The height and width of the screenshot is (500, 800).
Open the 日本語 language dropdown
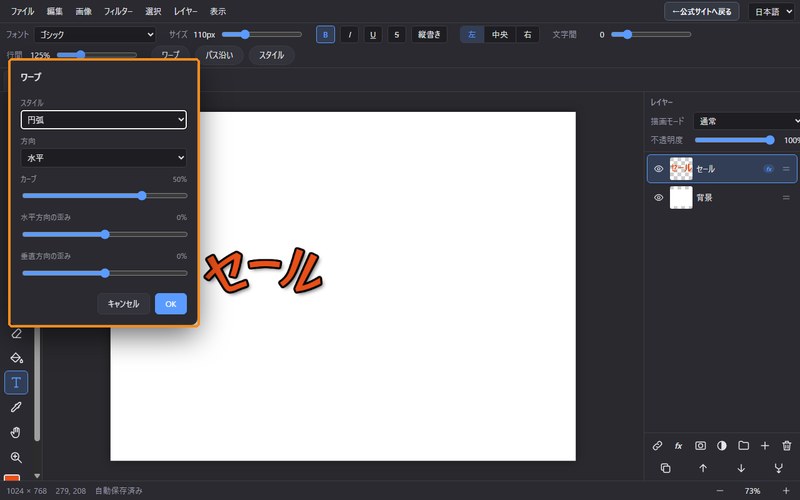771,12
